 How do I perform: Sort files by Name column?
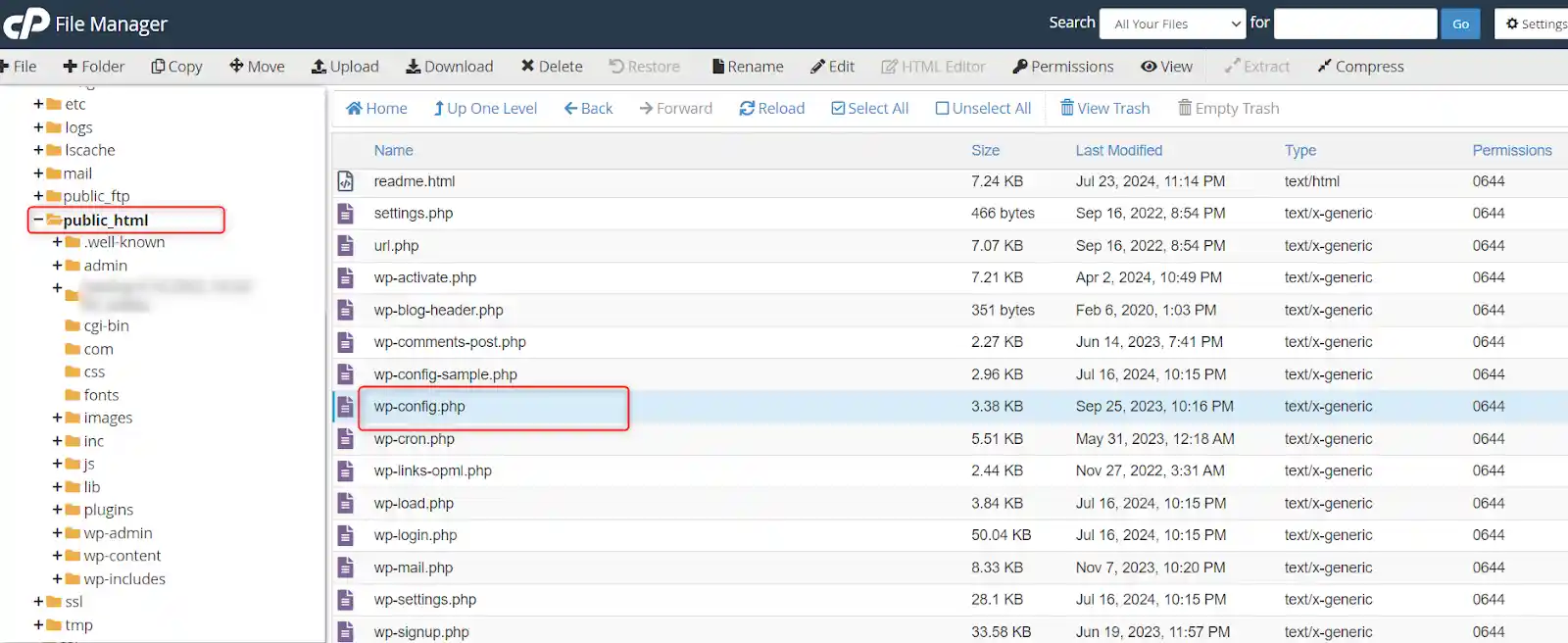pyautogui.click(x=393, y=150)
